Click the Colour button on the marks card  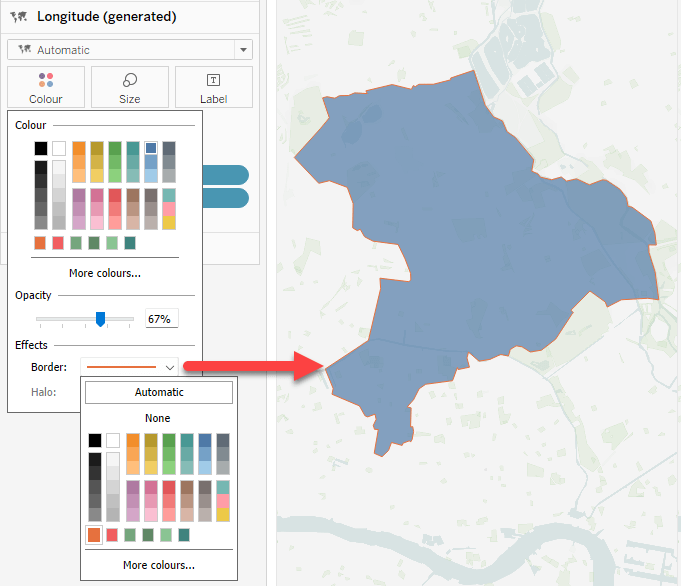tap(45, 87)
